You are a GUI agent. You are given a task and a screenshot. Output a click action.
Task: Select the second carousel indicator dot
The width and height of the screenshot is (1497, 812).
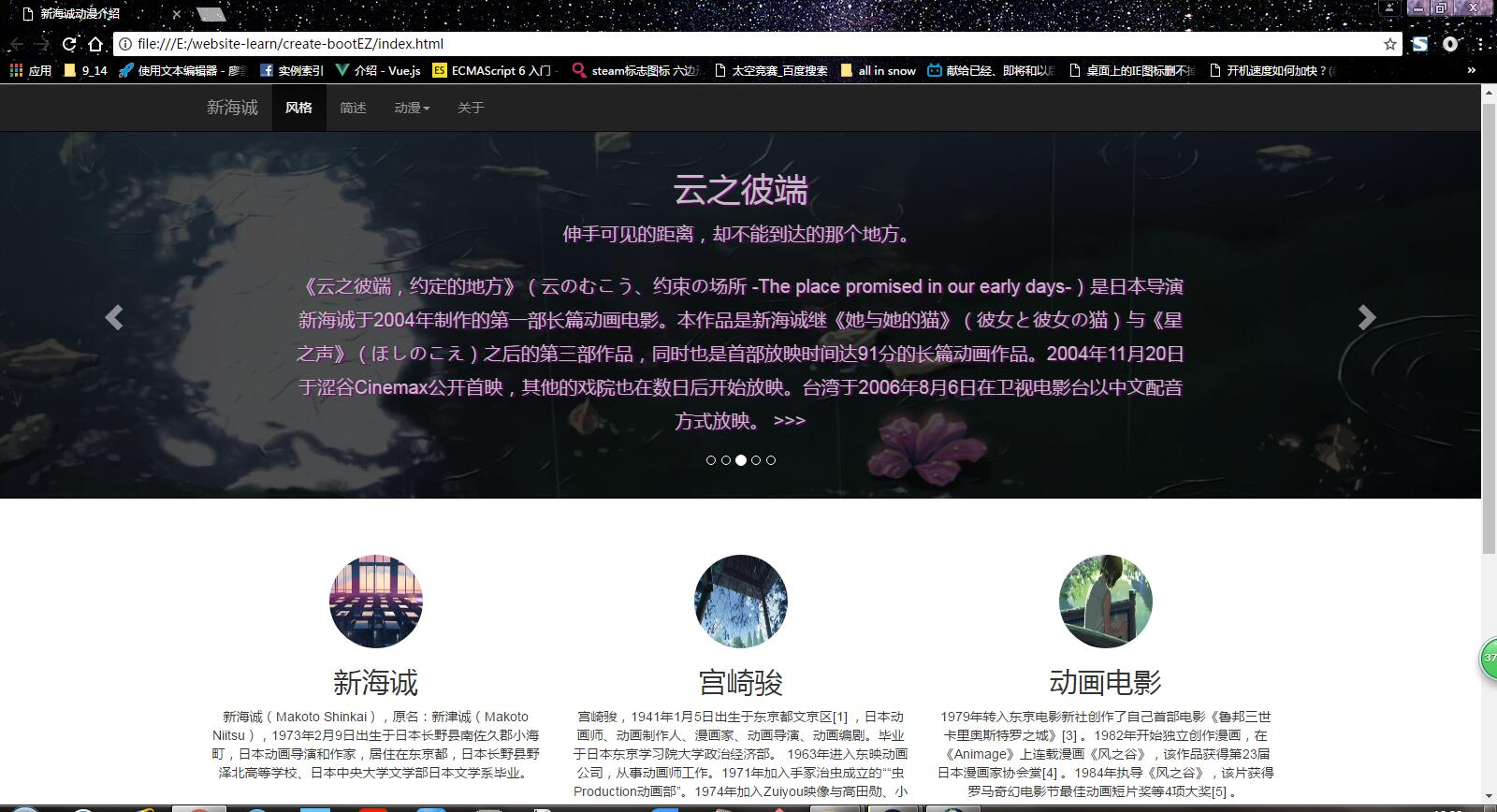click(x=726, y=460)
